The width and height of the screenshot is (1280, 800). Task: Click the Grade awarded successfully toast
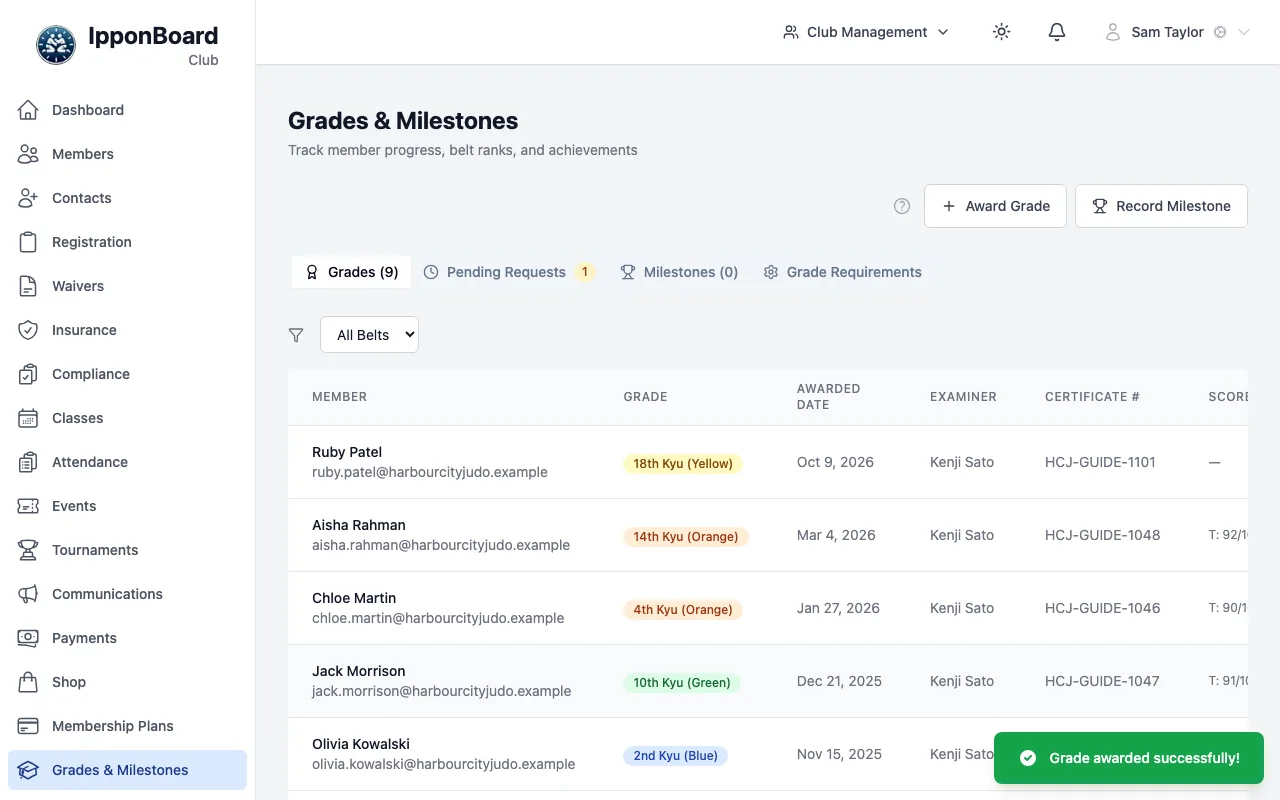pos(1129,758)
